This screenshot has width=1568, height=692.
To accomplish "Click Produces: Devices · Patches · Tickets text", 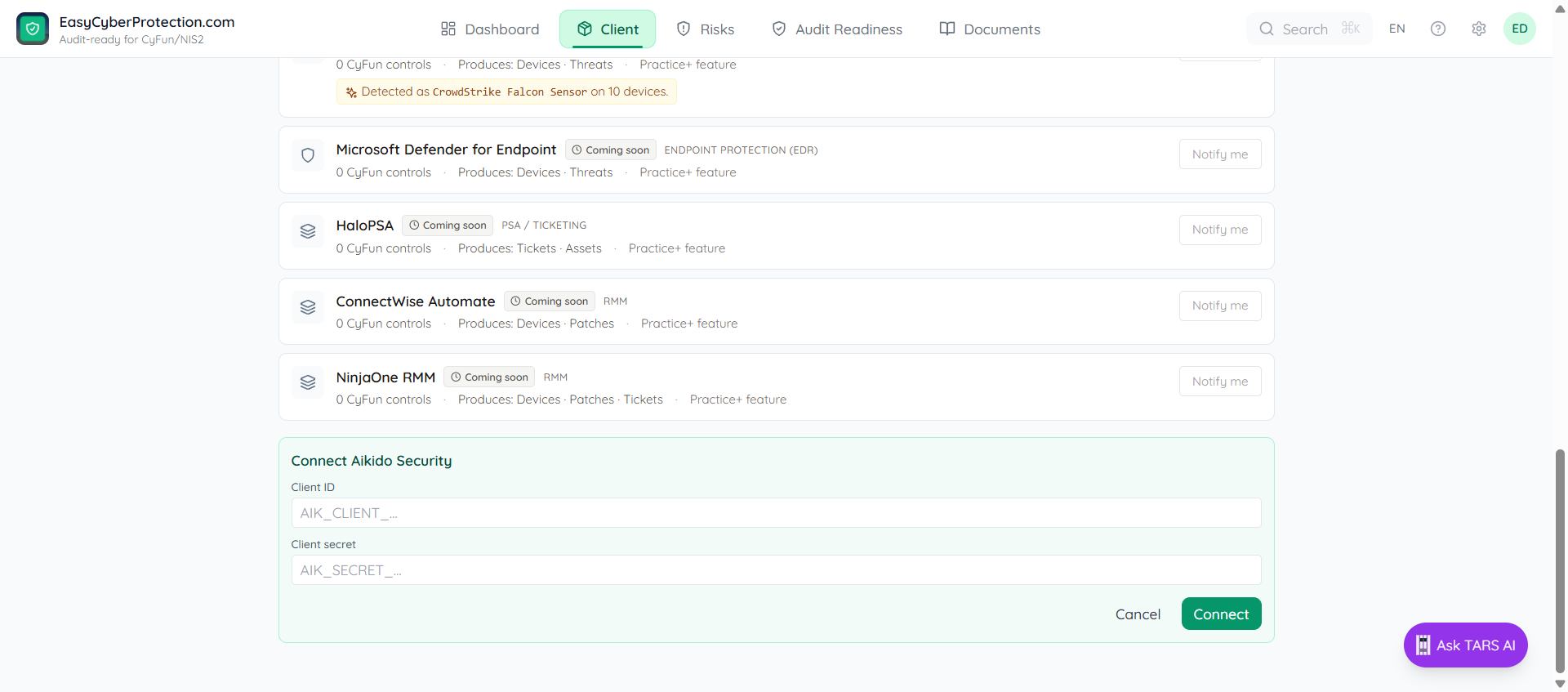I will (x=560, y=400).
